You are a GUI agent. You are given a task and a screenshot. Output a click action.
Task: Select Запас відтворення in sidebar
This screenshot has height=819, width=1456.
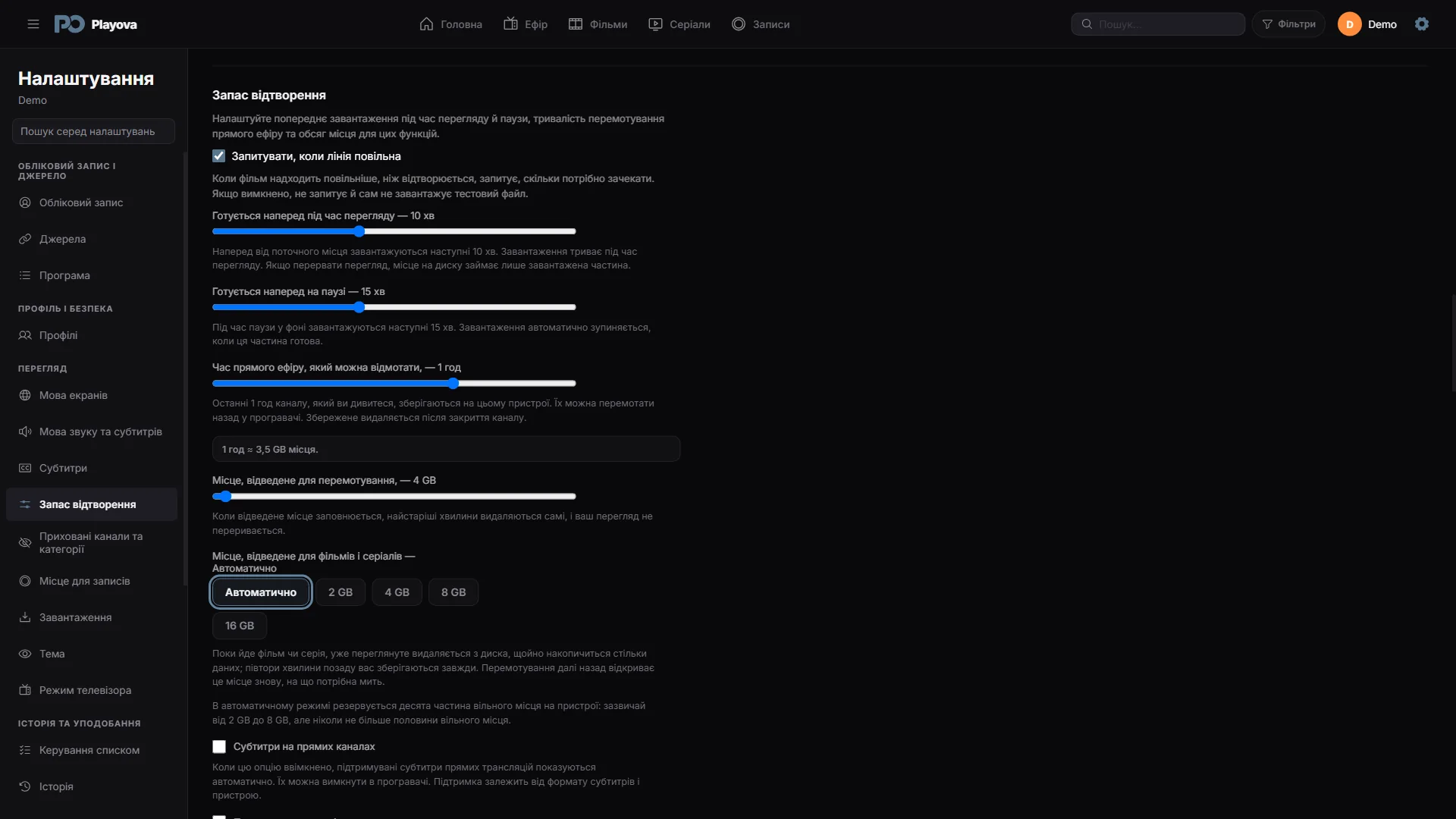click(x=92, y=504)
